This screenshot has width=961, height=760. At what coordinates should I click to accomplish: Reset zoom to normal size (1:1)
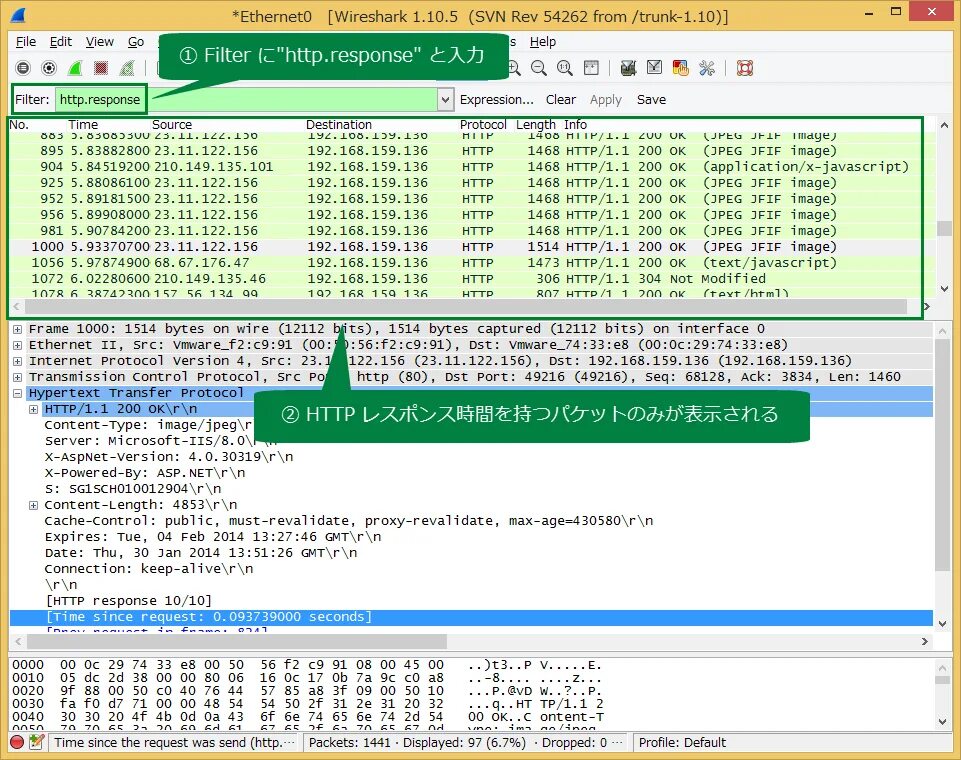pyautogui.click(x=564, y=68)
